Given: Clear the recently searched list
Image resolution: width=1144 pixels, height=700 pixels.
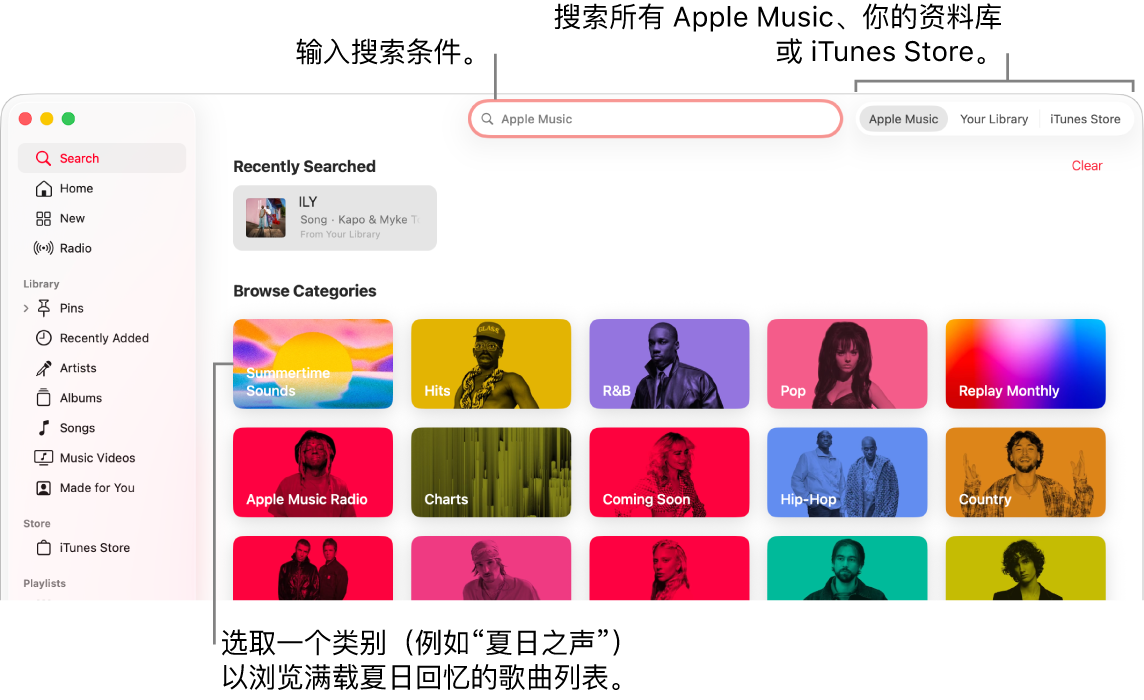Looking at the screenshot, I should click(x=1086, y=166).
